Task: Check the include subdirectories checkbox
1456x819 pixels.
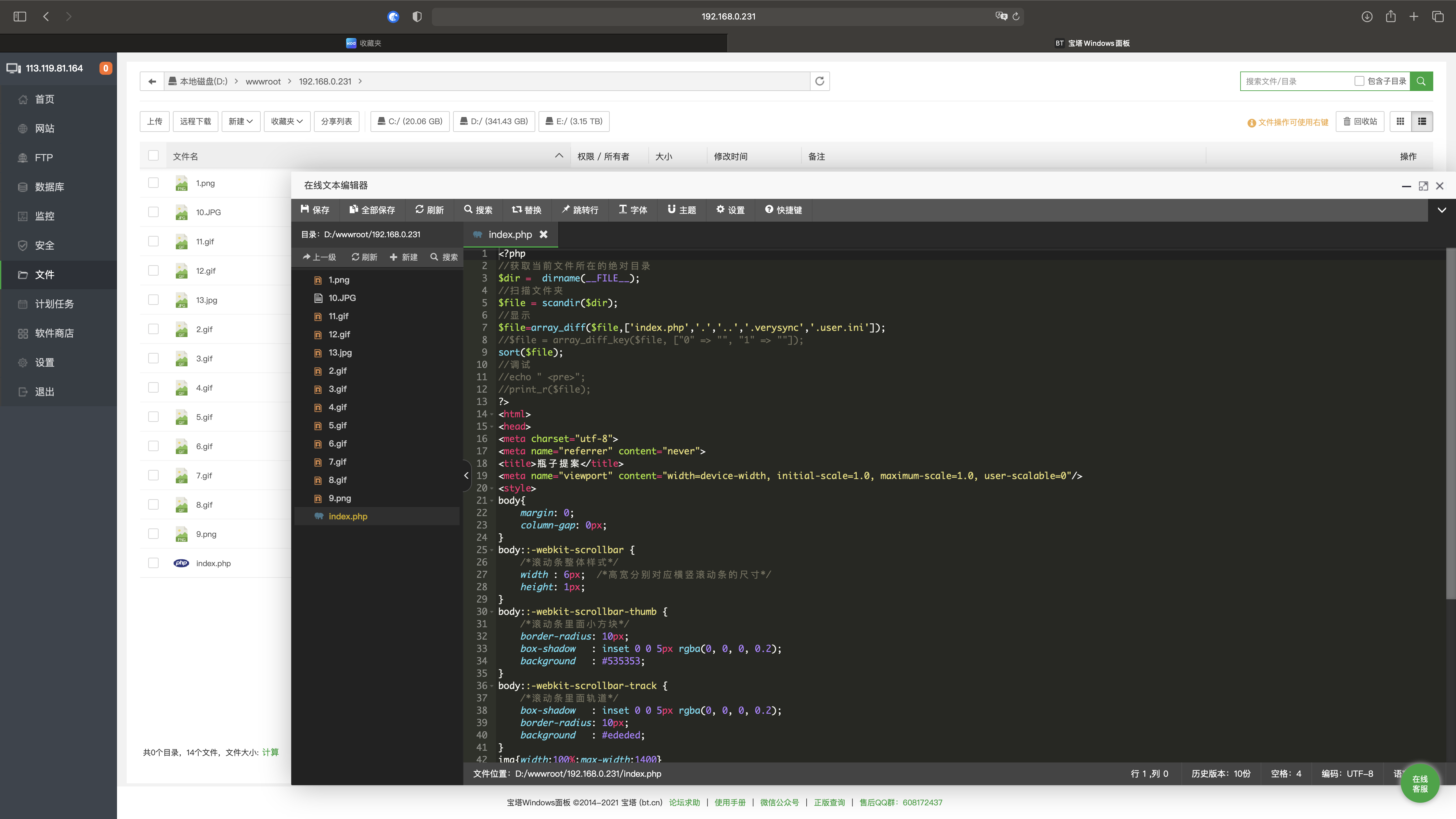Action: [x=1359, y=81]
